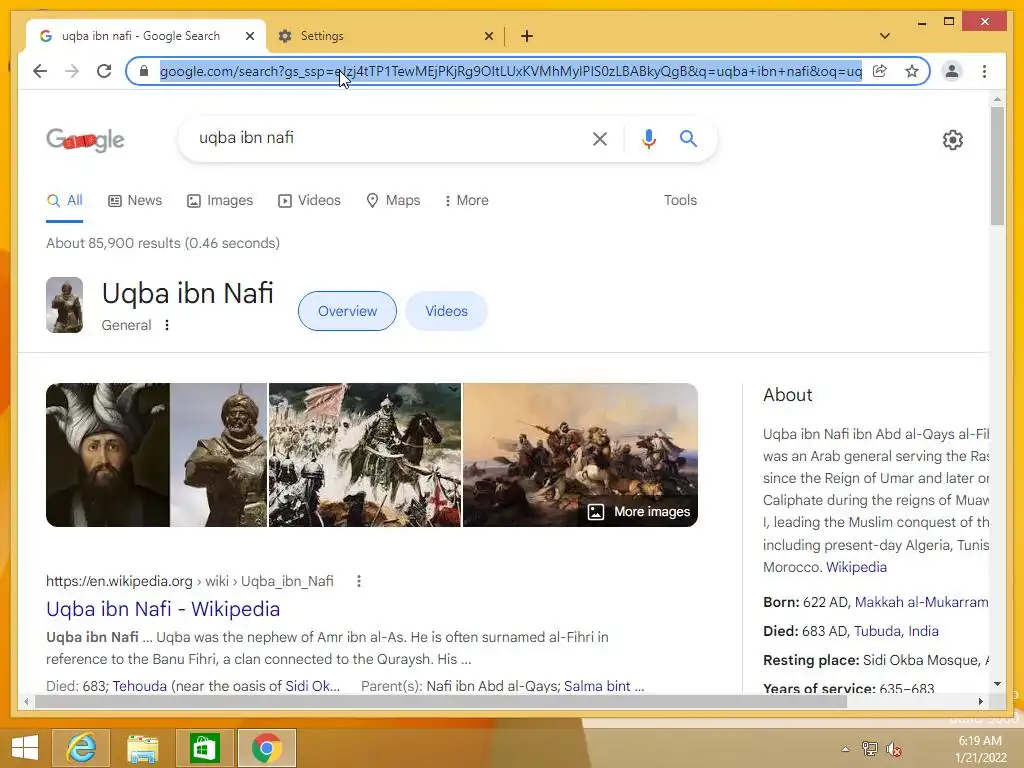Click the vertical scrollbar thumb
The width and height of the screenshot is (1024, 768).
997,166
